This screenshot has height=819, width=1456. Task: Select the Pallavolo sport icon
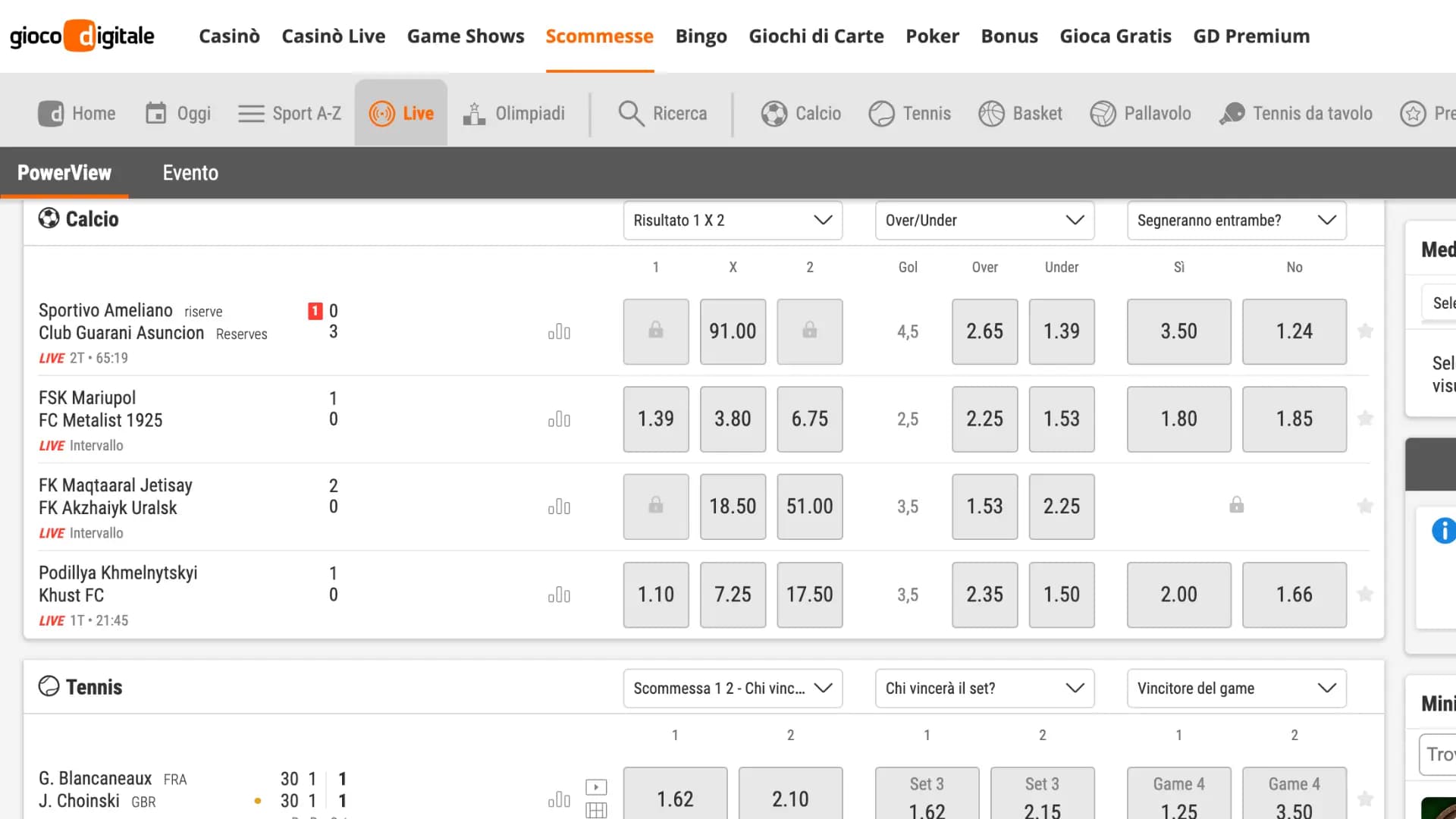pyautogui.click(x=1141, y=113)
